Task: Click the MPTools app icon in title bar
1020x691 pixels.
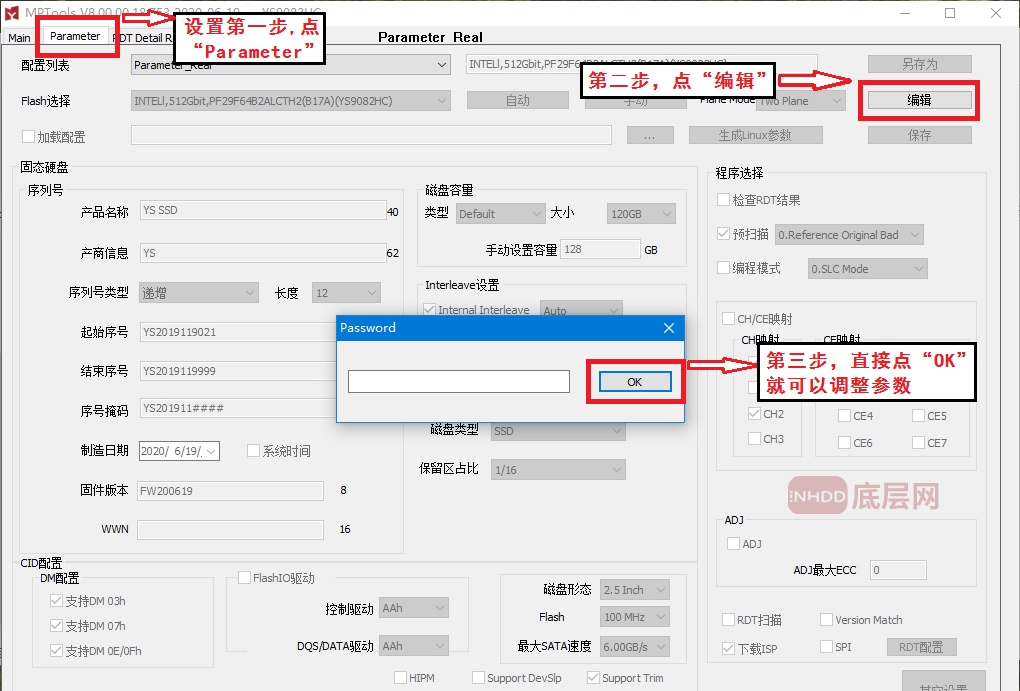Action: coord(12,13)
